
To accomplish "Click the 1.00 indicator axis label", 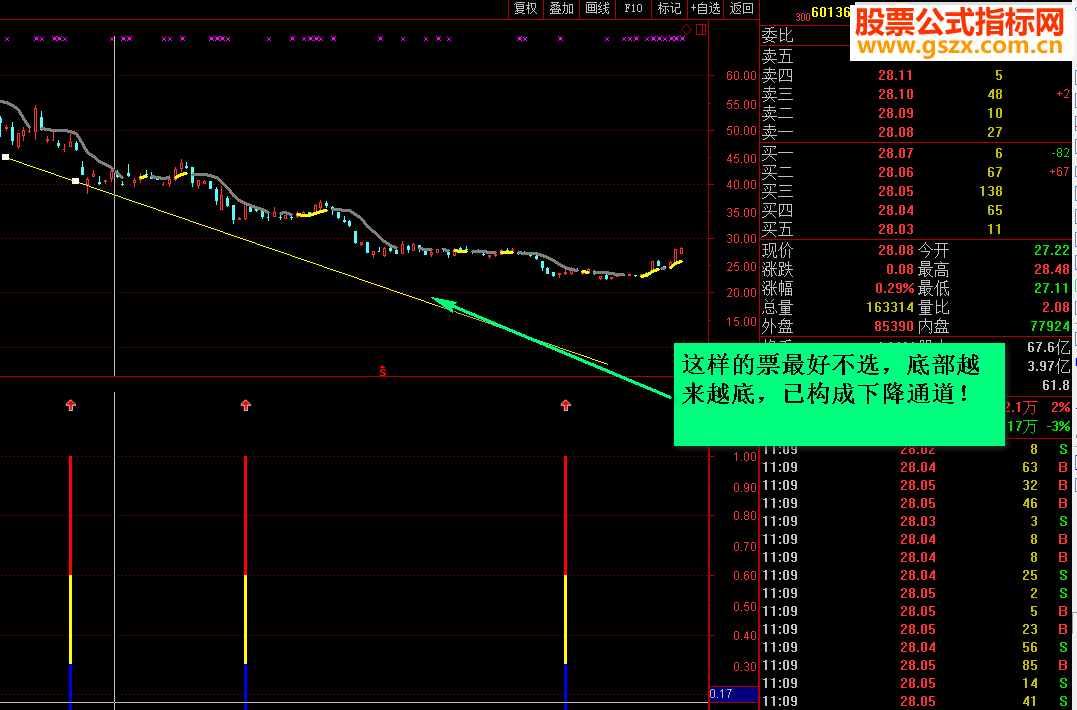I will (745, 457).
